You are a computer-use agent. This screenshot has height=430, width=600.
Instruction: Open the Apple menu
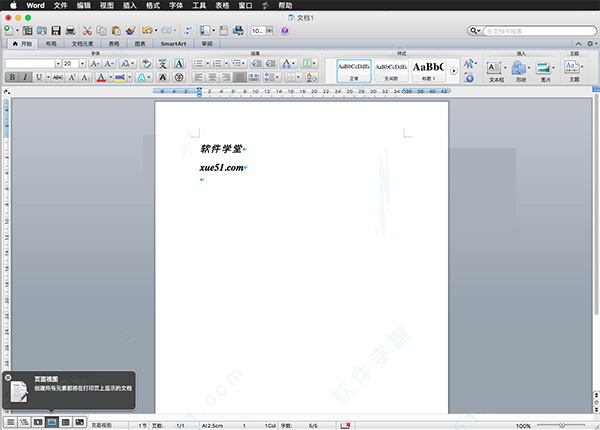[x=13, y=5]
